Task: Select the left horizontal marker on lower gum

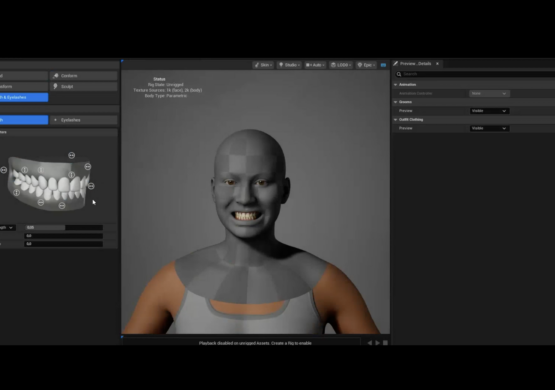Action: [41, 202]
